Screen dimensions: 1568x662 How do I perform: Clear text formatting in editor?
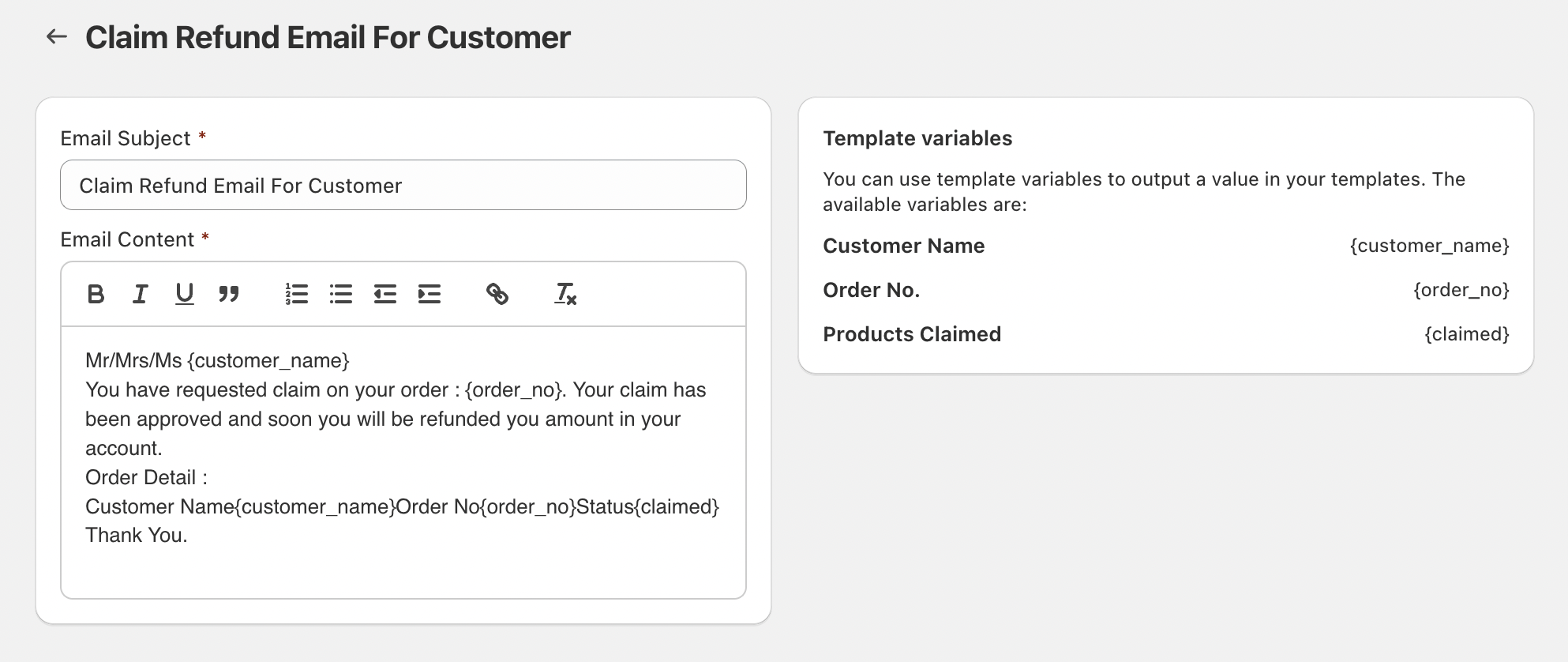pyautogui.click(x=565, y=294)
